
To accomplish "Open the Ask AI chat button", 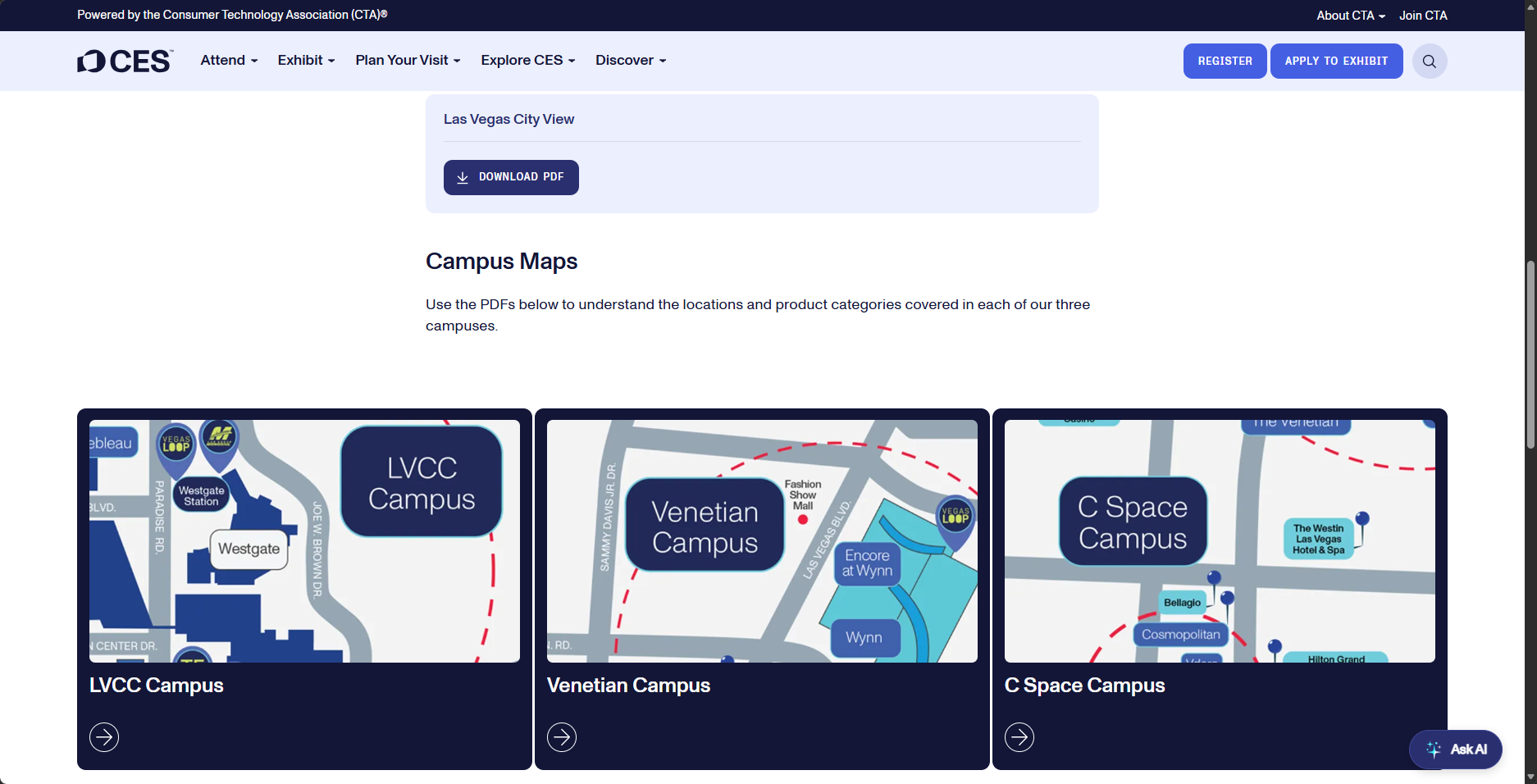I will coord(1455,749).
